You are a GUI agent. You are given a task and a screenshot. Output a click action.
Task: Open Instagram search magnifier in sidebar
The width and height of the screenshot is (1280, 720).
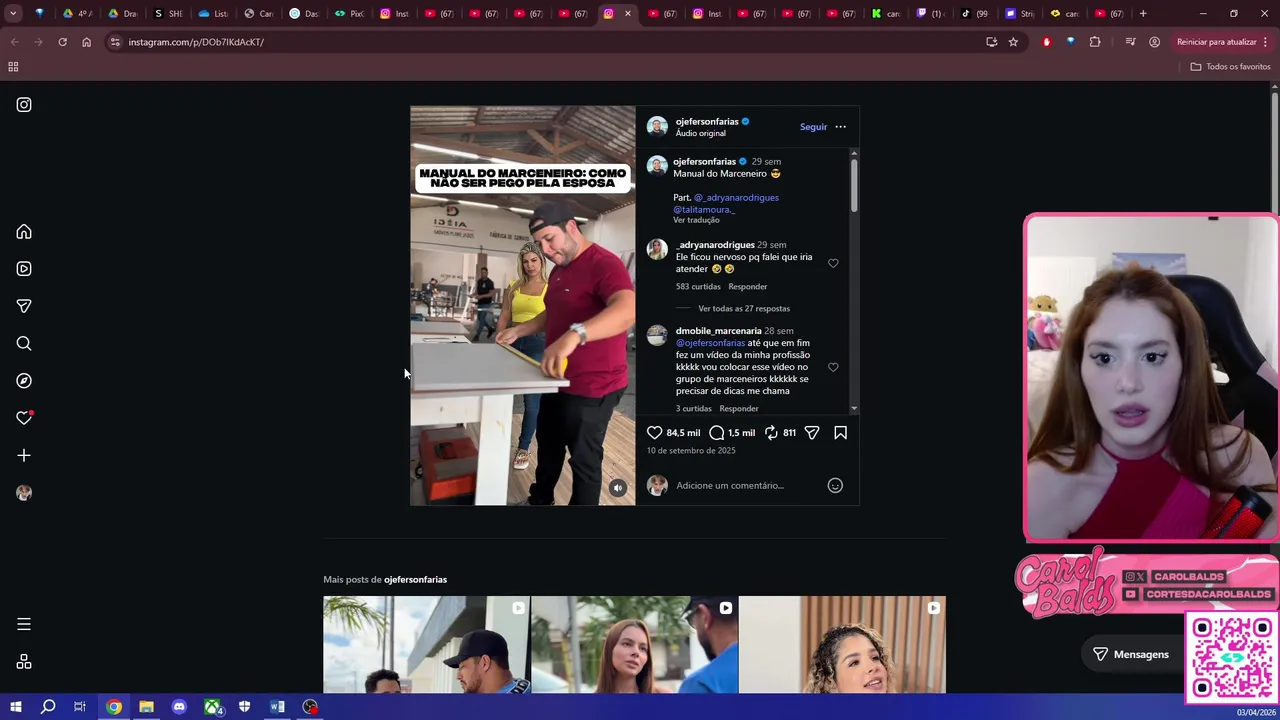pos(24,344)
